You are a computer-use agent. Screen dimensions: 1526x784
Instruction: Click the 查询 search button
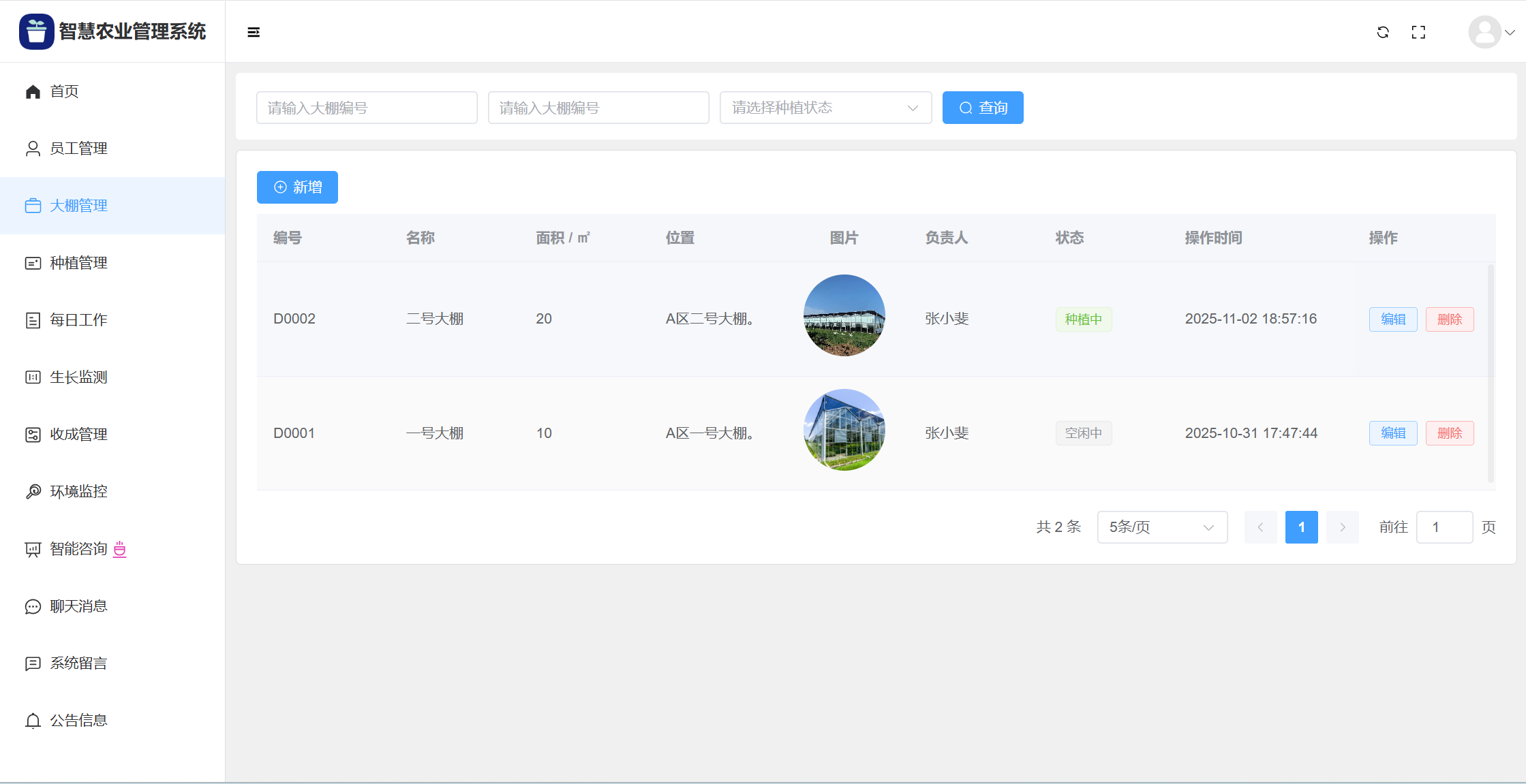coord(982,108)
